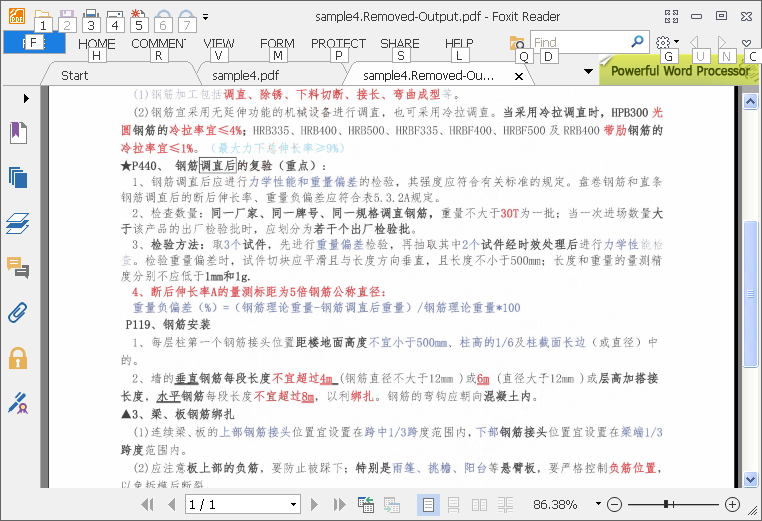Switch to single page view mode
Viewport: 762px width, 521px height.
428,505
